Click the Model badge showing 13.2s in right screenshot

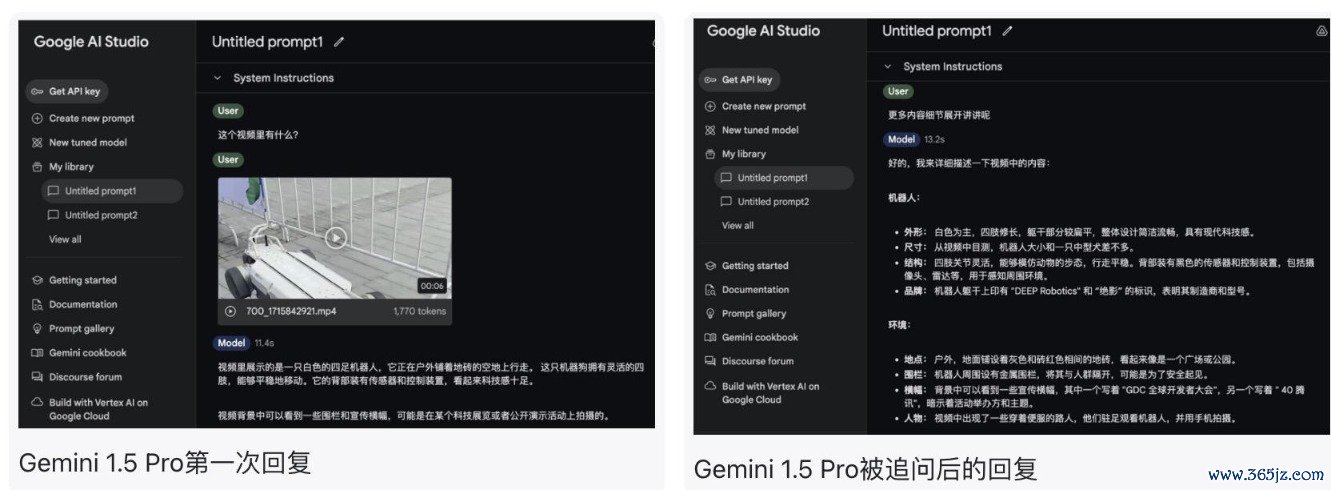901,139
